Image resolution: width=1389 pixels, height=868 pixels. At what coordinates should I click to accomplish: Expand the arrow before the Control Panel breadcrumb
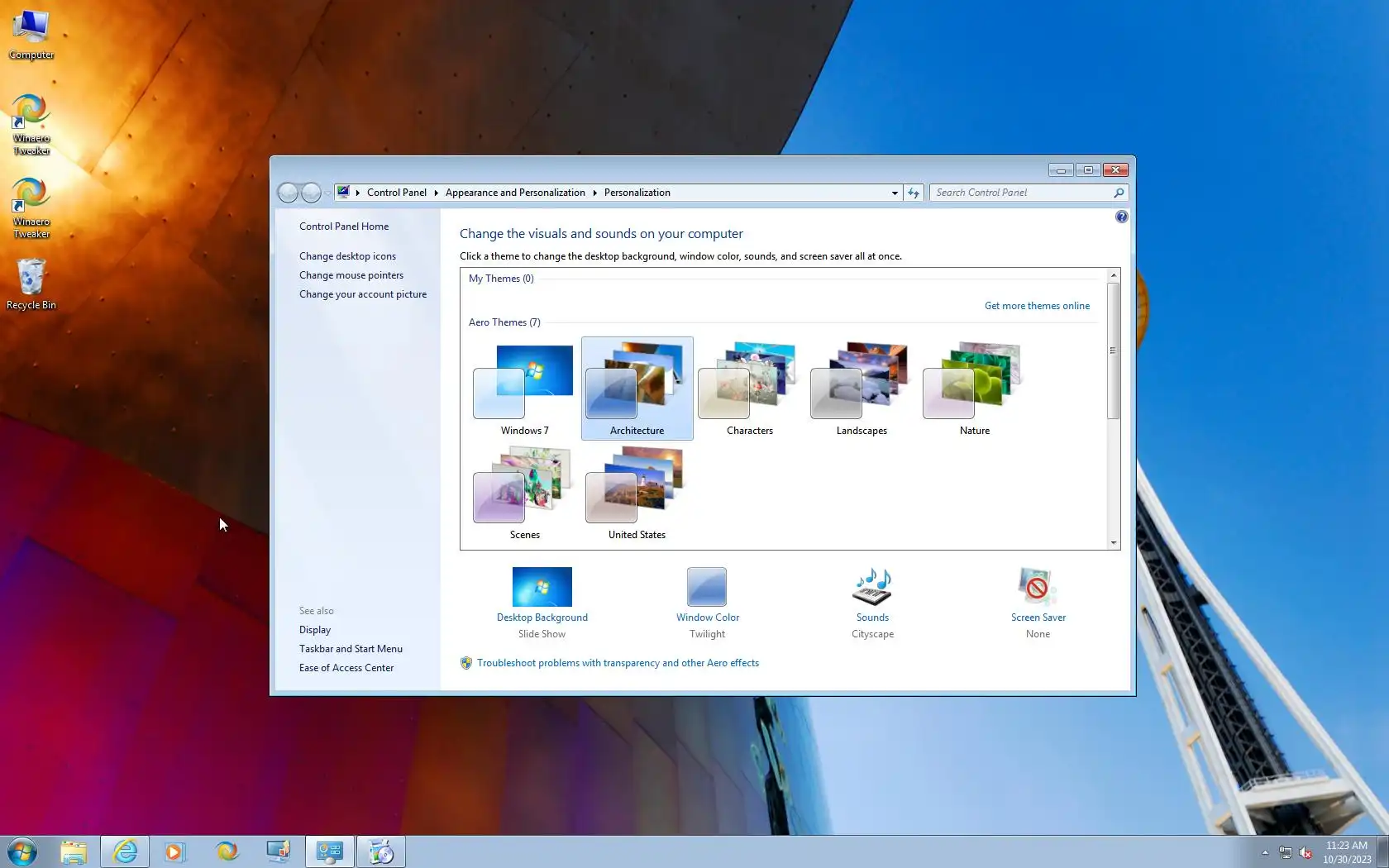tap(358, 193)
